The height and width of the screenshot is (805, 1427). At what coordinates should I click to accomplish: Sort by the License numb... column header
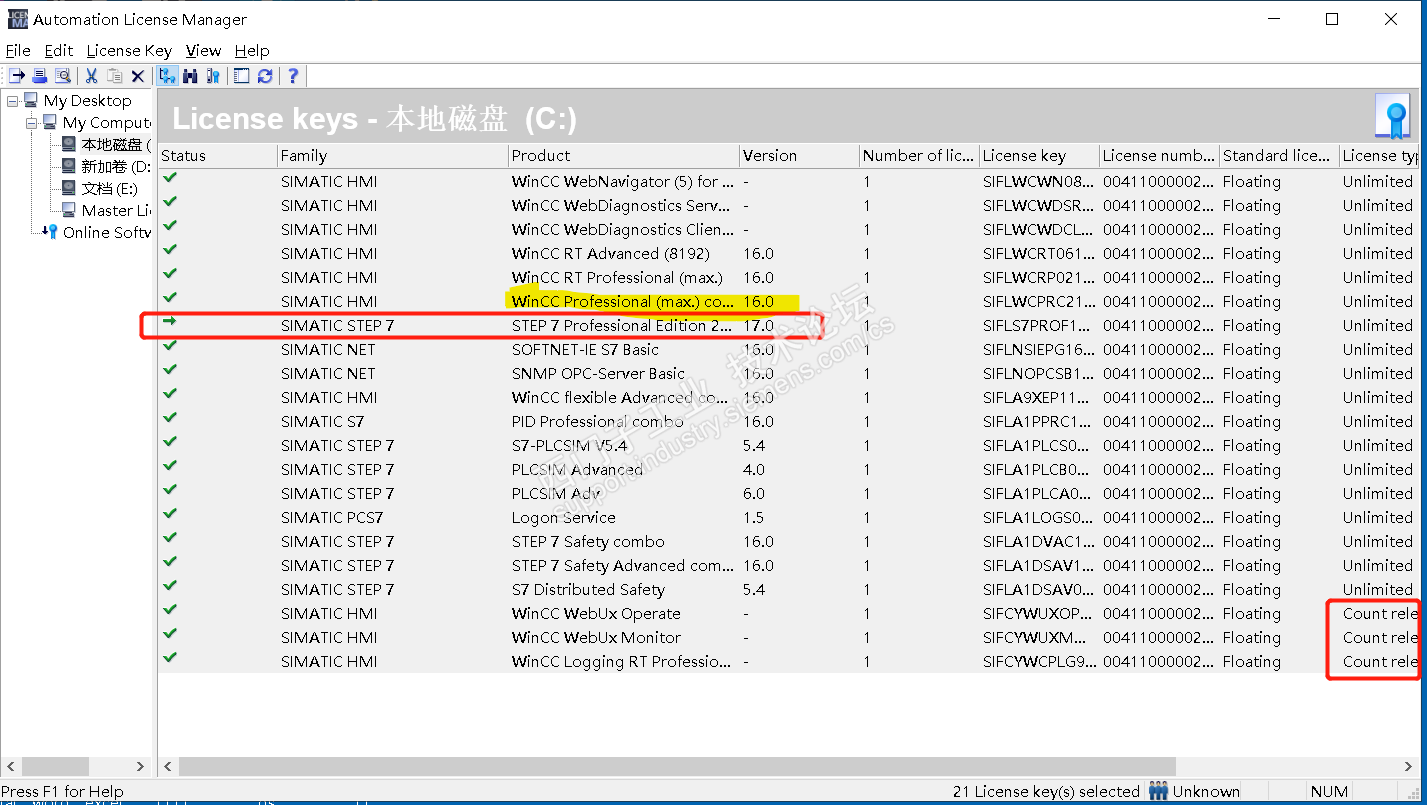pos(1160,155)
